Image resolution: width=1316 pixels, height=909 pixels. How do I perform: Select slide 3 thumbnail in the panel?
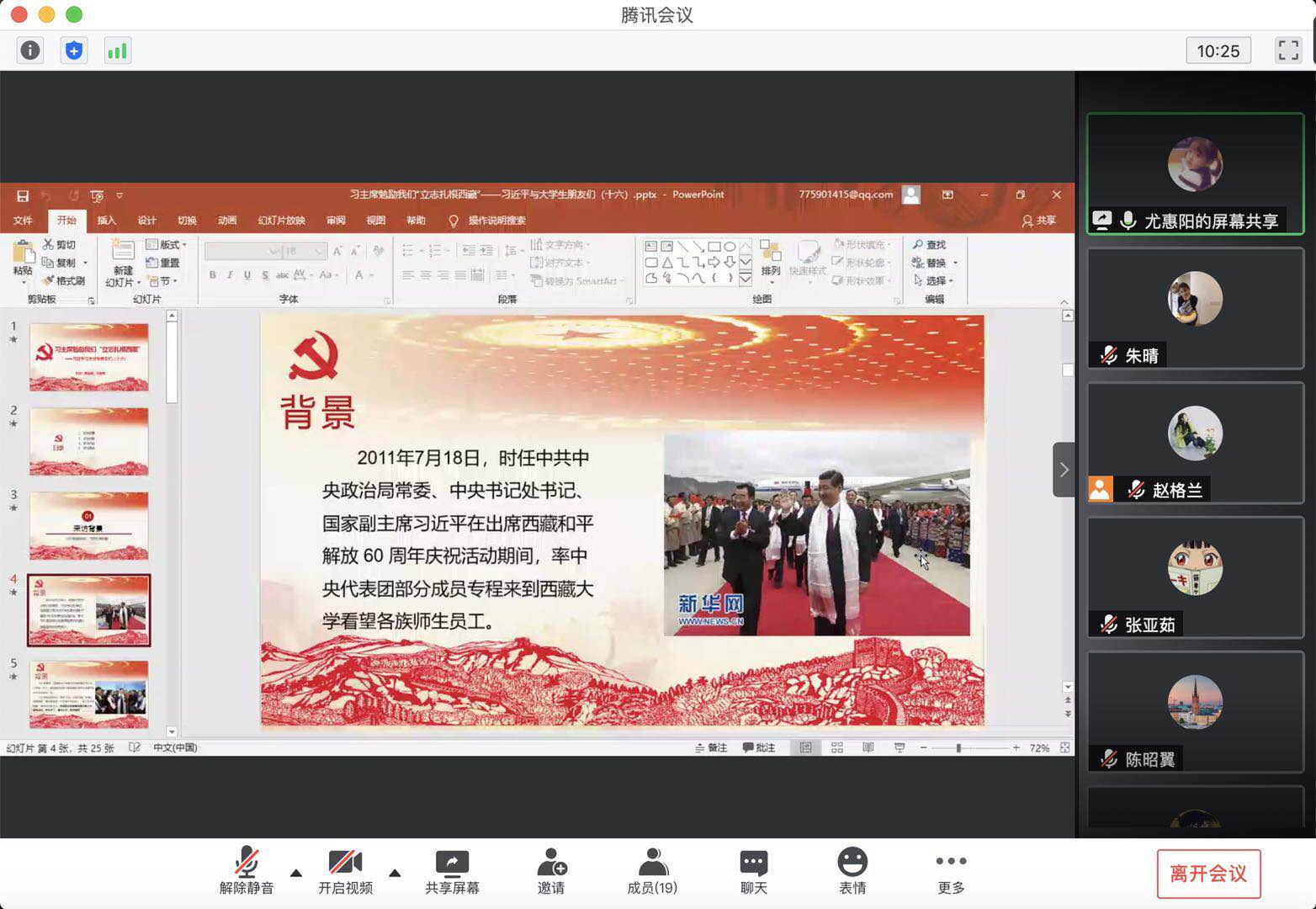89,526
